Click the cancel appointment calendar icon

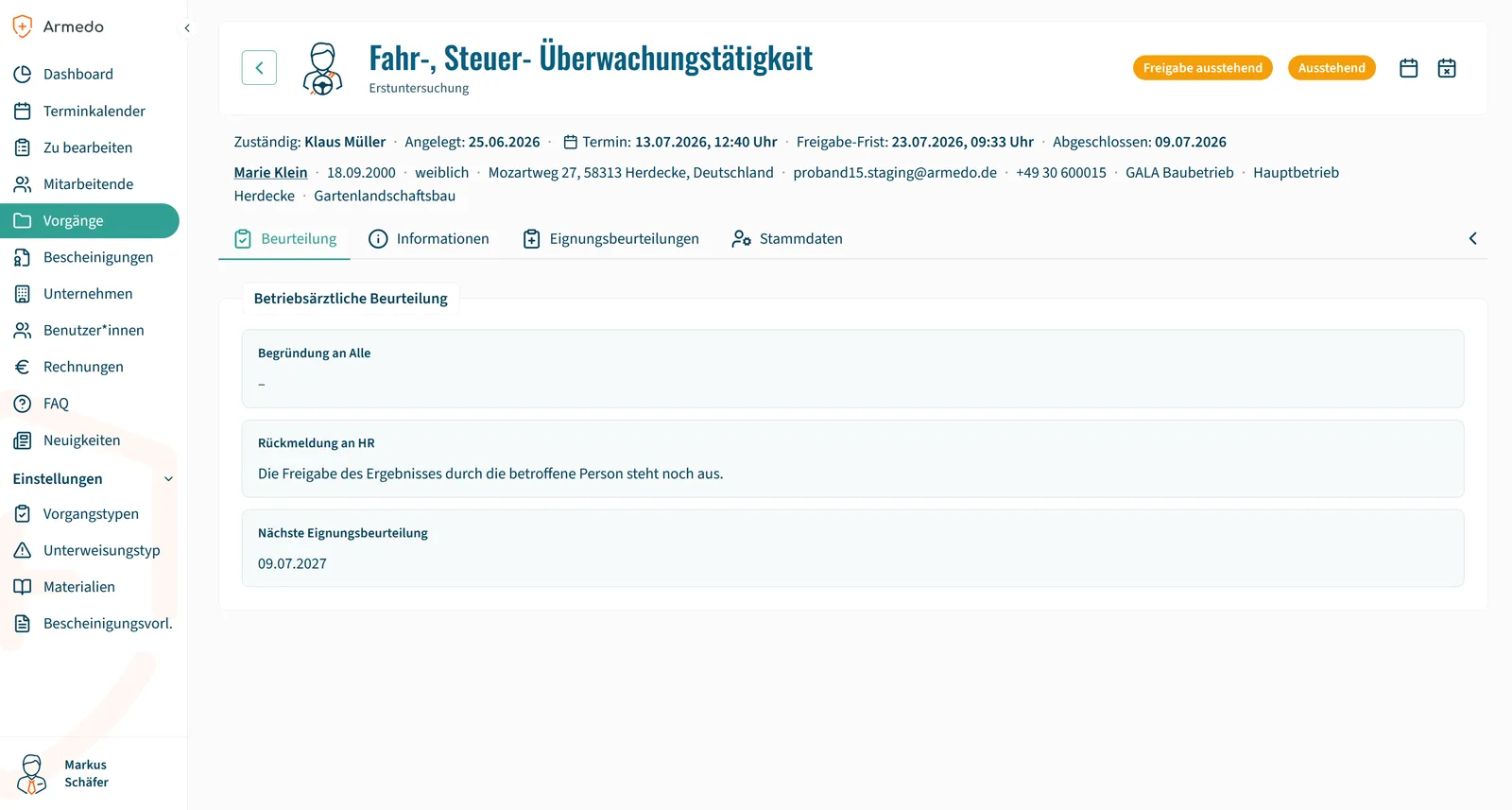coord(1447,68)
